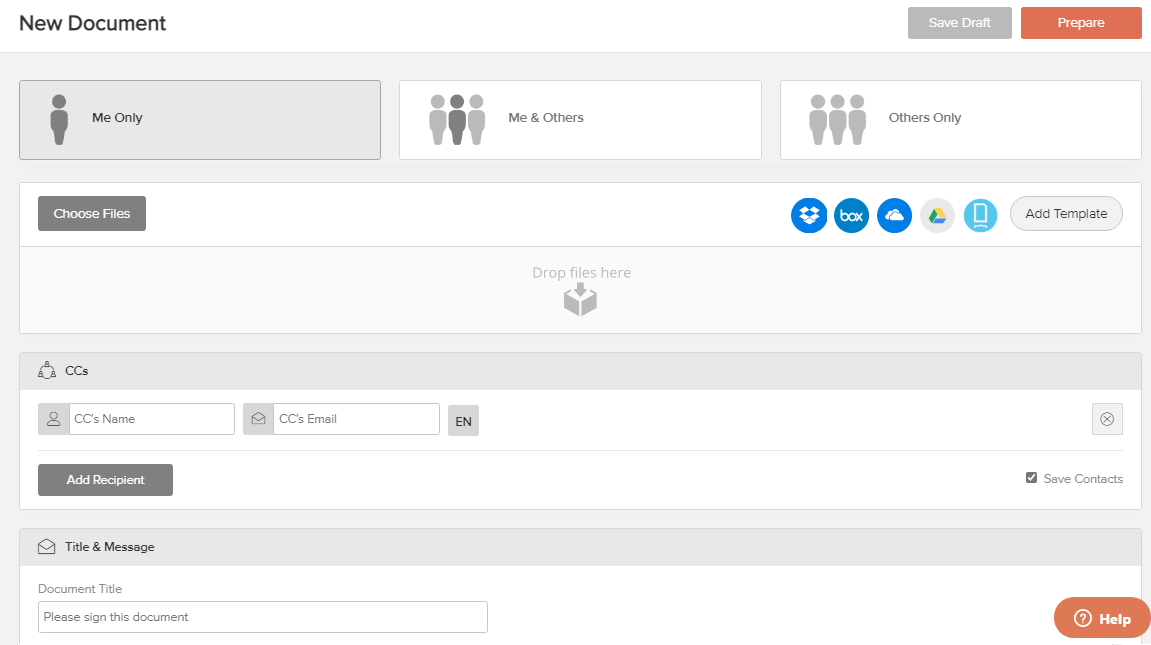Viewport: 1151px width, 645px height.
Task: Upload a file from Dropbox
Action: (x=809, y=215)
